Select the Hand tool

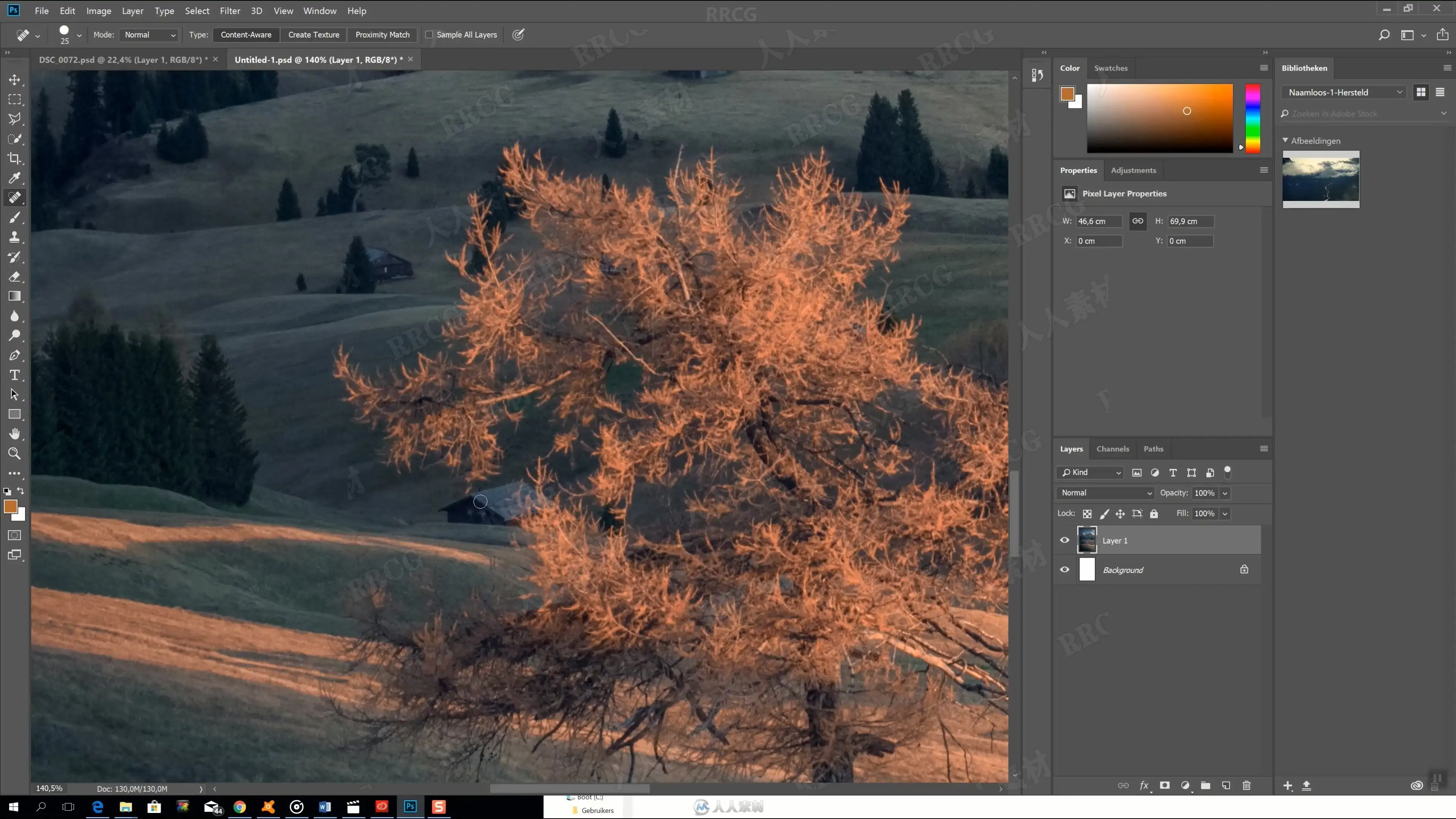pos(15,434)
